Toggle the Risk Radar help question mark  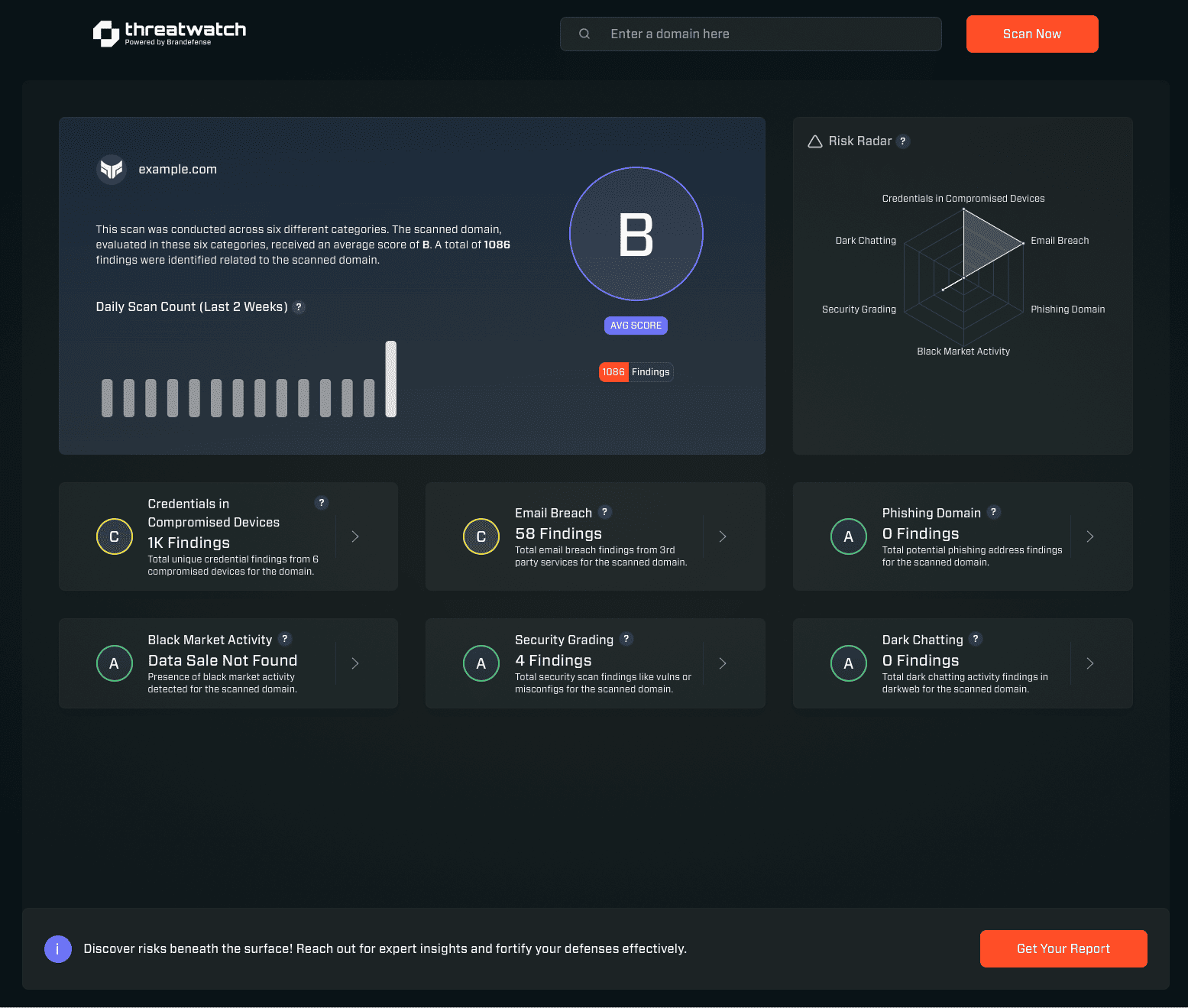click(x=903, y=141)
